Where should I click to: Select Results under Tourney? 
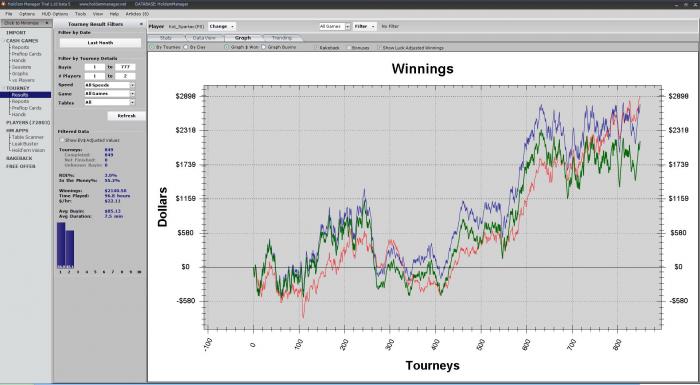click(x=26, y=95)
